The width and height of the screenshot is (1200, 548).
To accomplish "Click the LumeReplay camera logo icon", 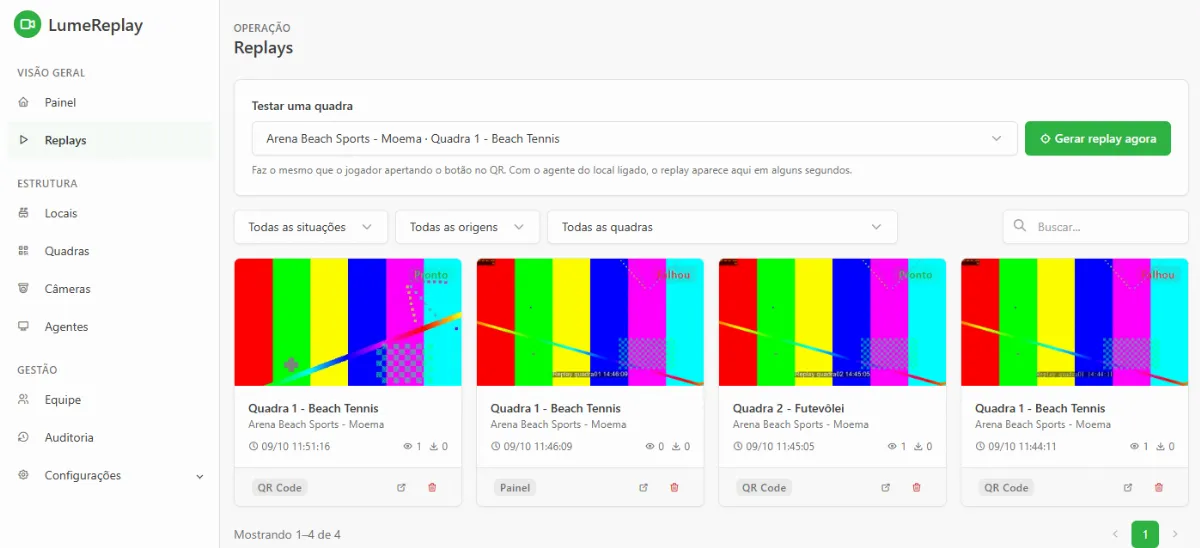I will pos(27,25).
